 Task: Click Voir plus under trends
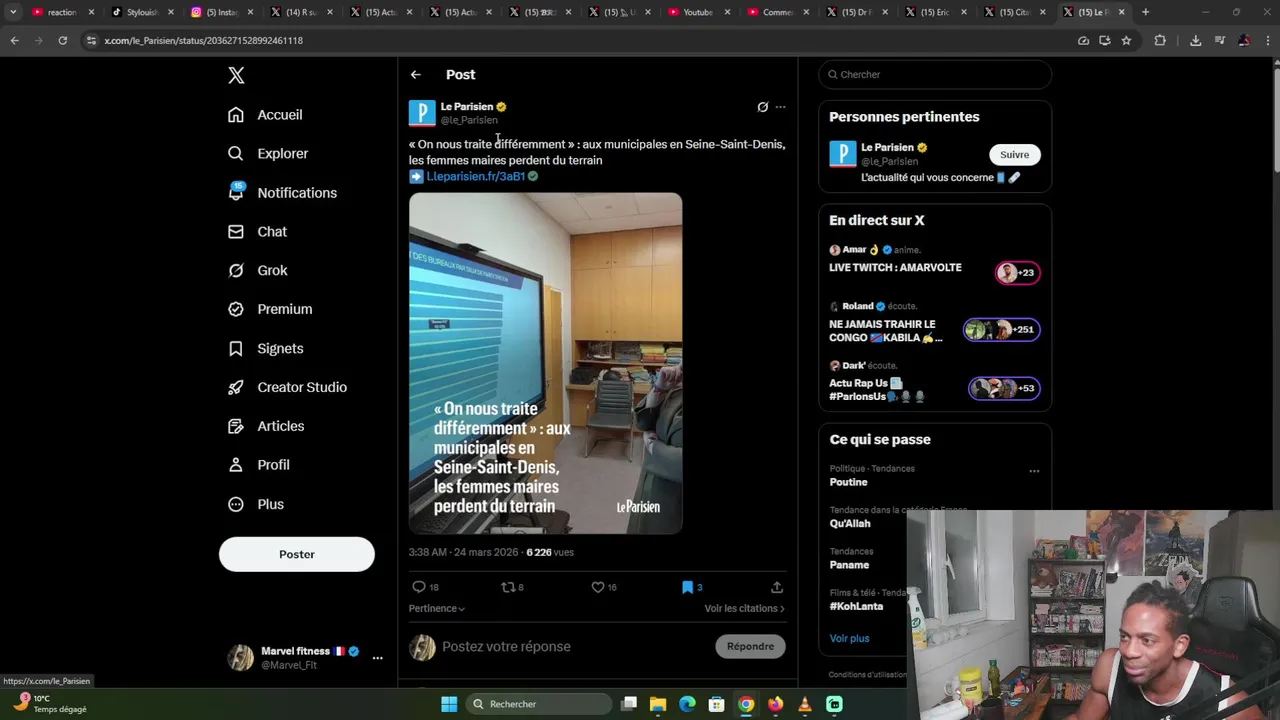849,639
